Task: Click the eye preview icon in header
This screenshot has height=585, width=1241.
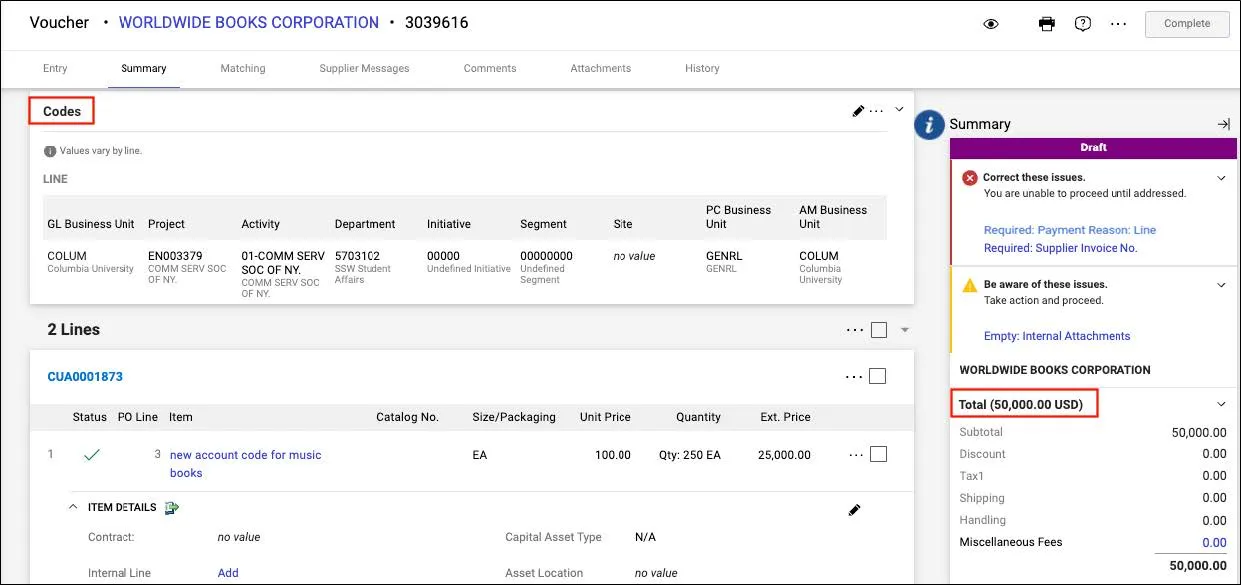Action: (x=991, y=24)
